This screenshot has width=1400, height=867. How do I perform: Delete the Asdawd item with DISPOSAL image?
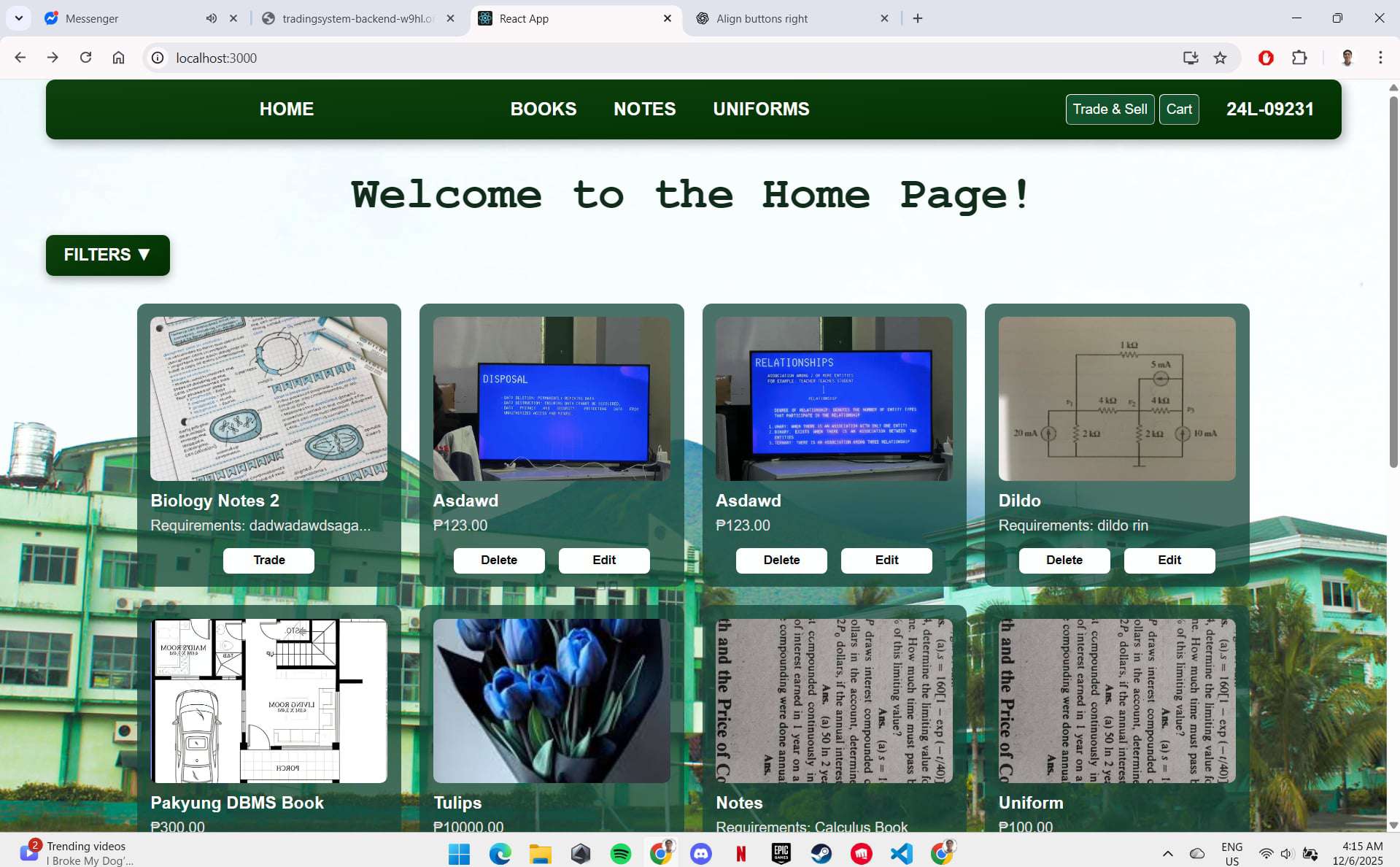click(x=499, y=560)
